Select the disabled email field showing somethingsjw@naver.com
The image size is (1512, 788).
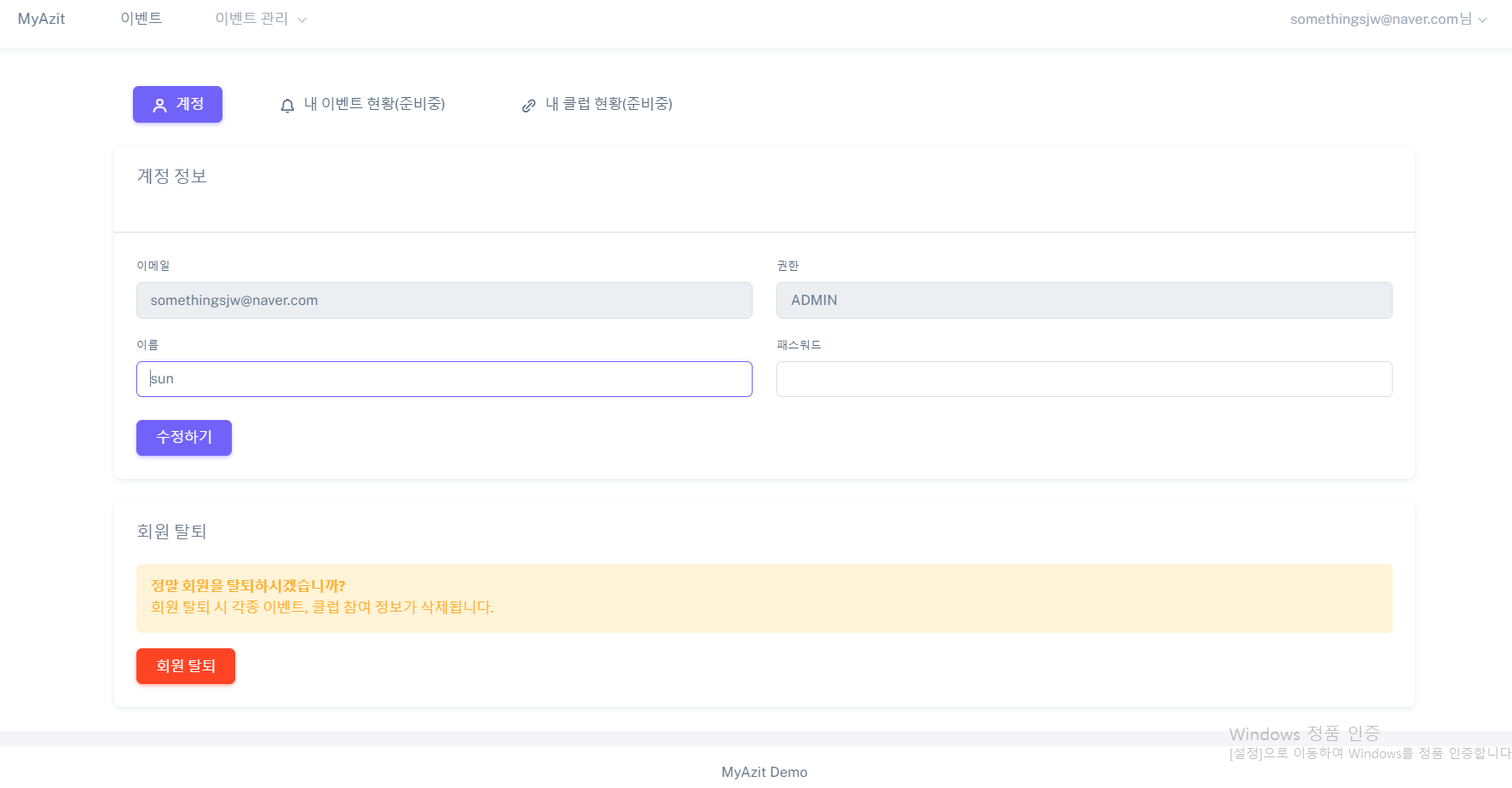point(443,300)
